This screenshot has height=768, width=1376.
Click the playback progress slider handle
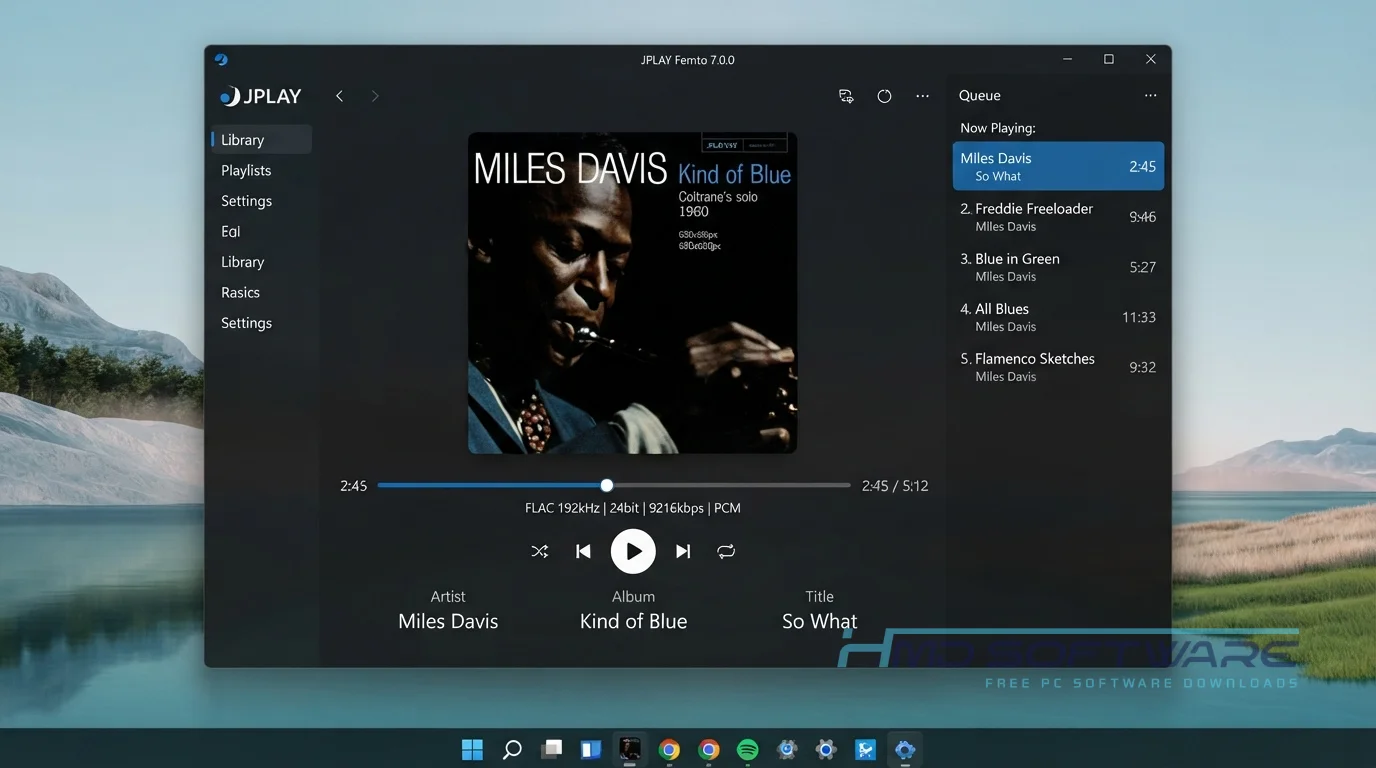click(x=607, y=485)
